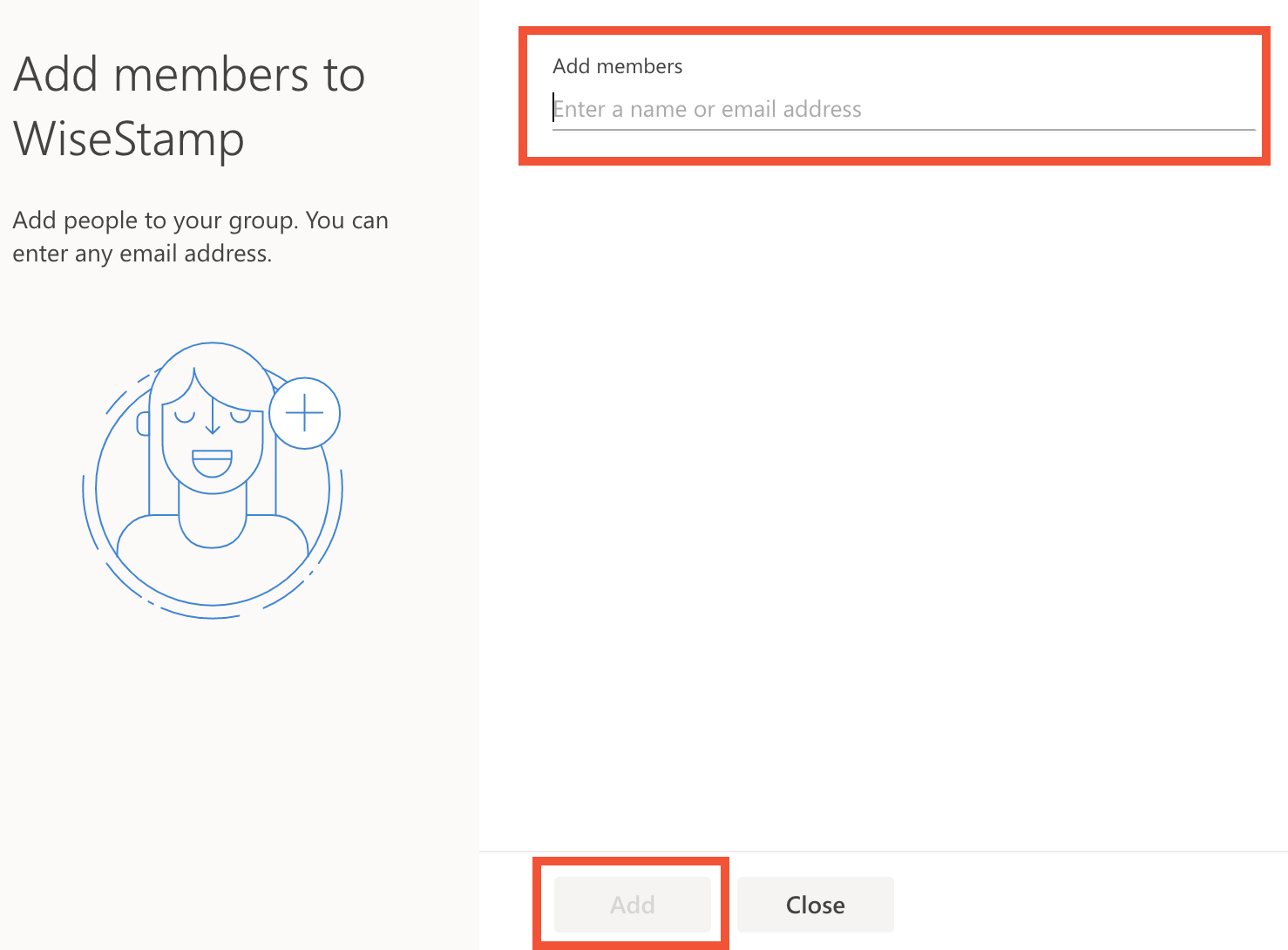Click the group description text

coord(200,236)
